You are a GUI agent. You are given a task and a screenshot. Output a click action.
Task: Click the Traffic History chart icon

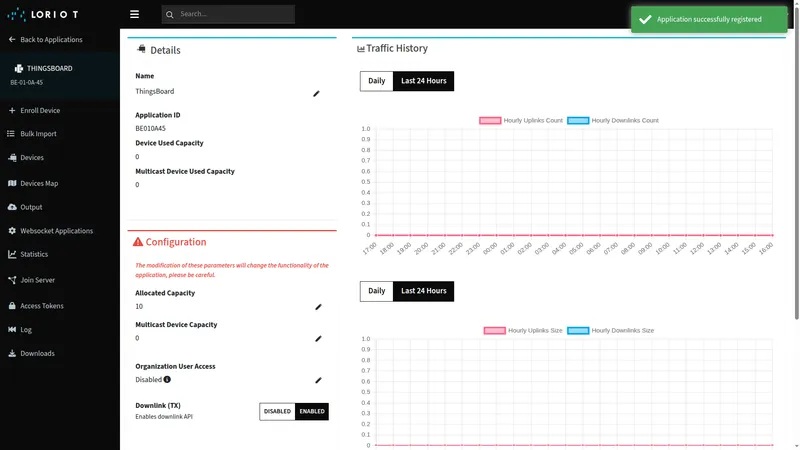pos(361,48)
